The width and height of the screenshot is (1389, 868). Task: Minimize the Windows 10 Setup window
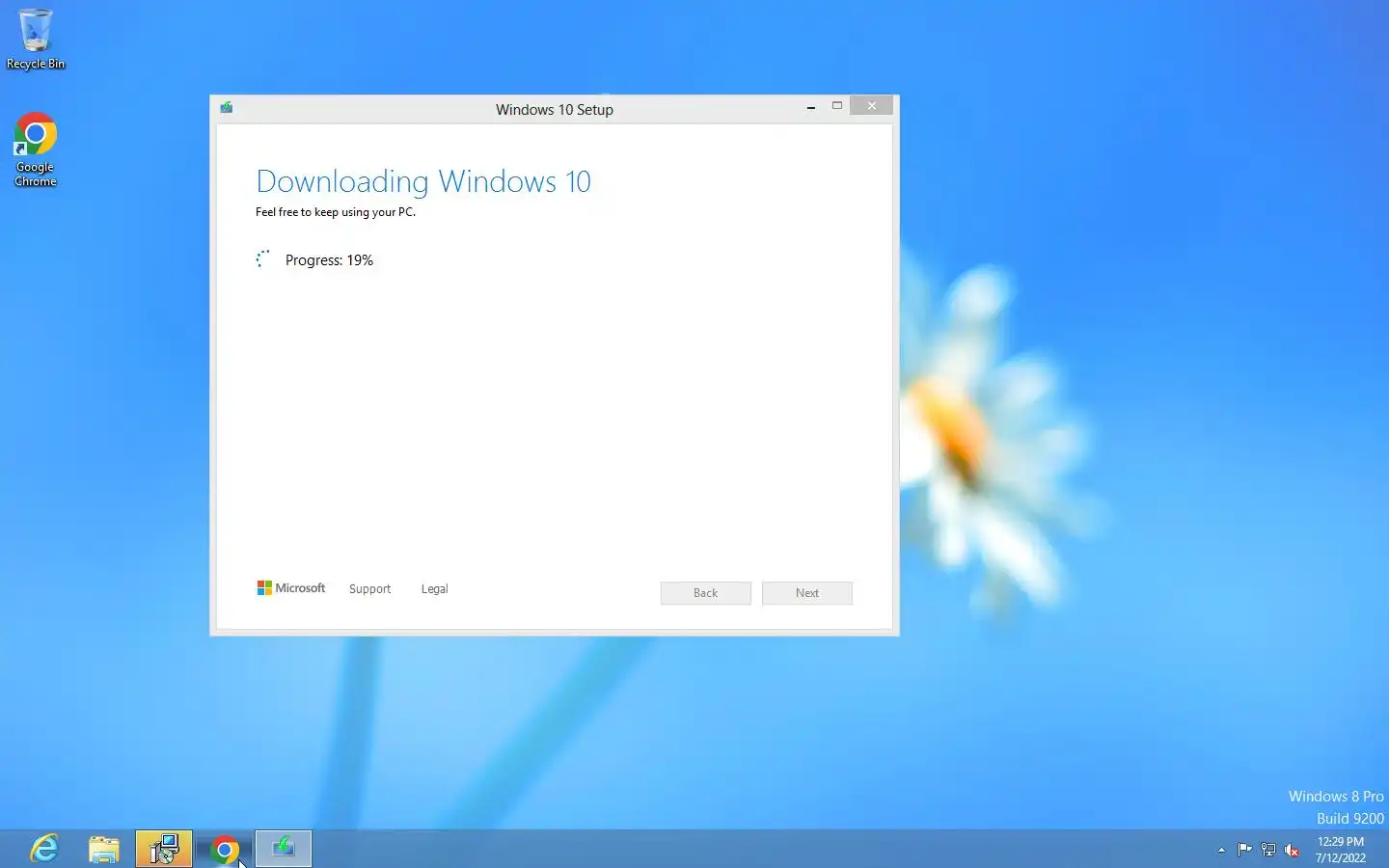pos(811,107)
